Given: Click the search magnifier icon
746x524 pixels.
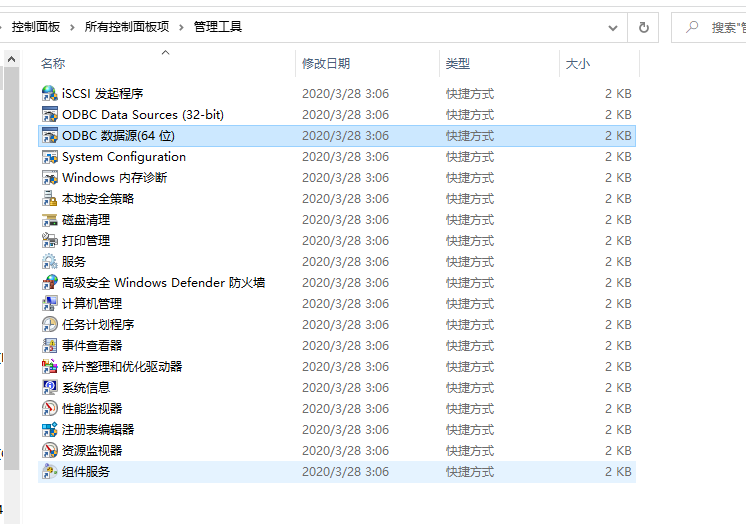Looking at the screenshot, I should click(x=692, y=27).
